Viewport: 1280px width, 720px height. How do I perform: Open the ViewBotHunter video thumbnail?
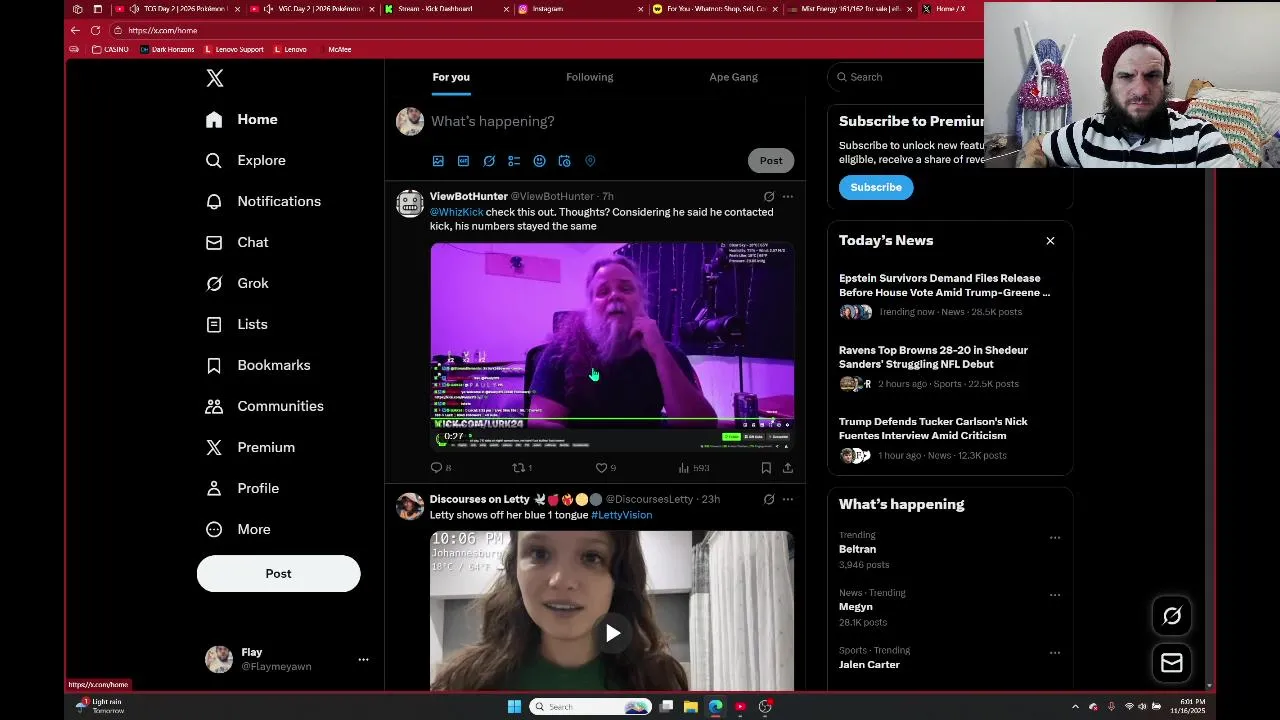tap(612, 347)
